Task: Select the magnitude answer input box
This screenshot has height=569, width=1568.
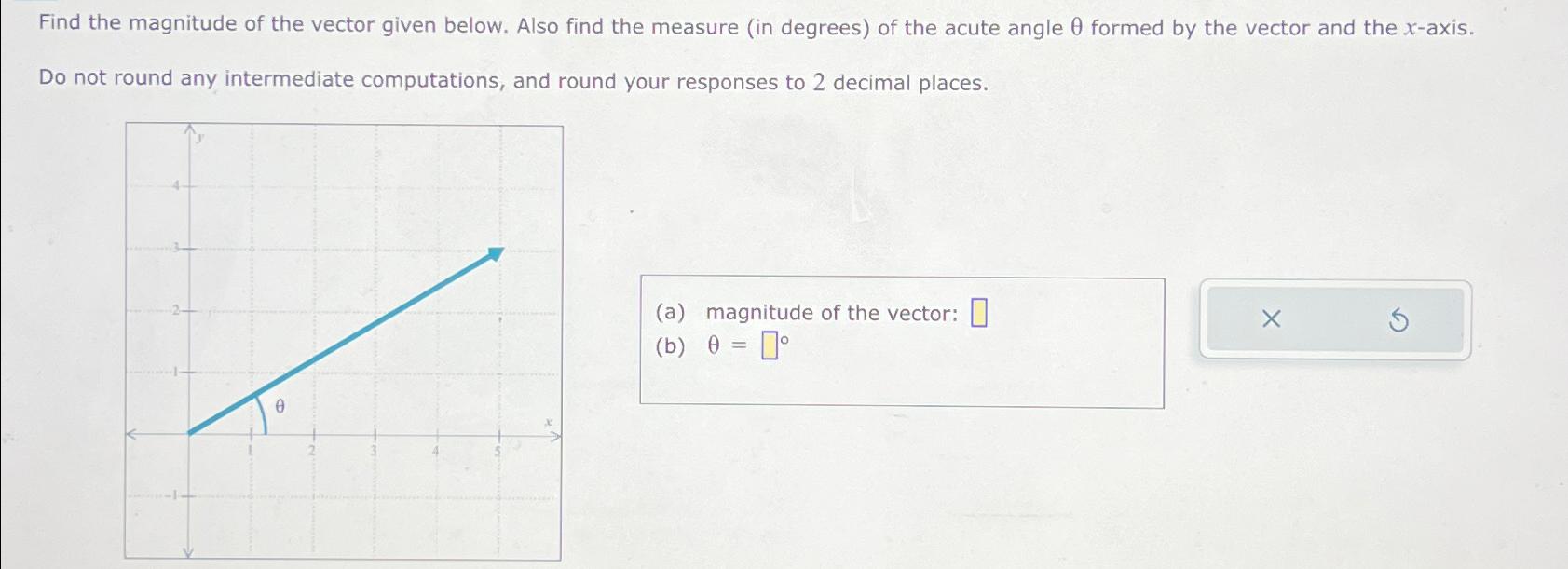Action: 979,311
